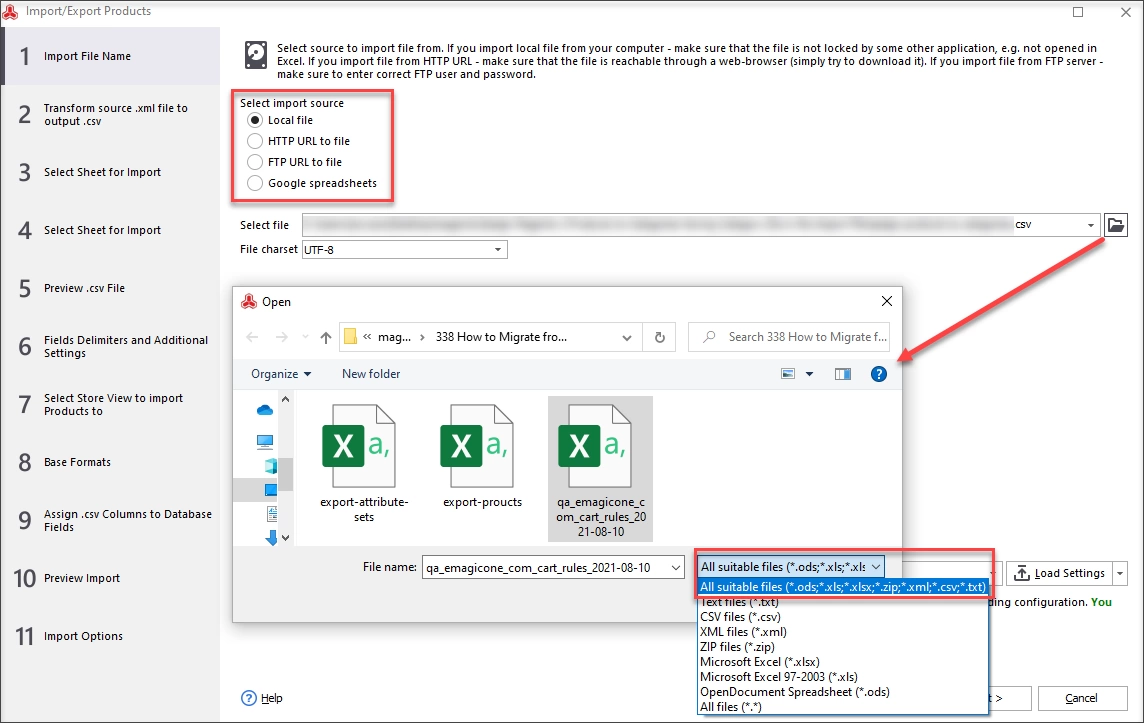This screenshot has height=723, width=1144.
Task: Go to step 7 Select Store View
Action: tap(111, 404)
